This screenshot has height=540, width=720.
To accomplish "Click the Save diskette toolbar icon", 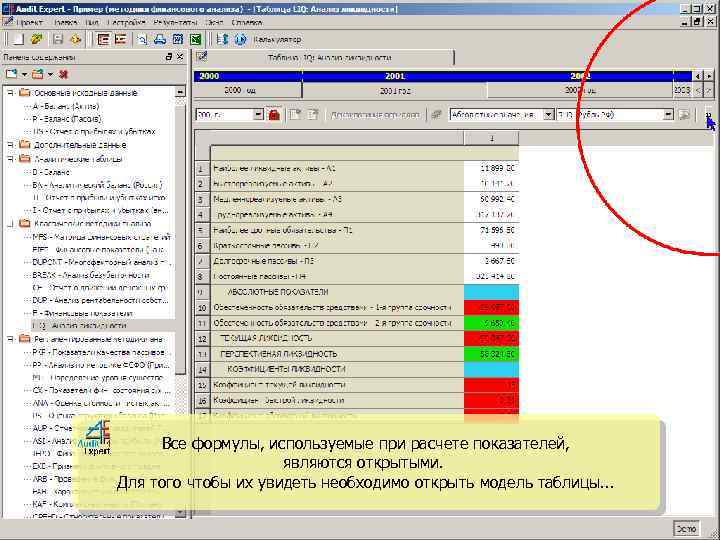I will tap(58, 39).
